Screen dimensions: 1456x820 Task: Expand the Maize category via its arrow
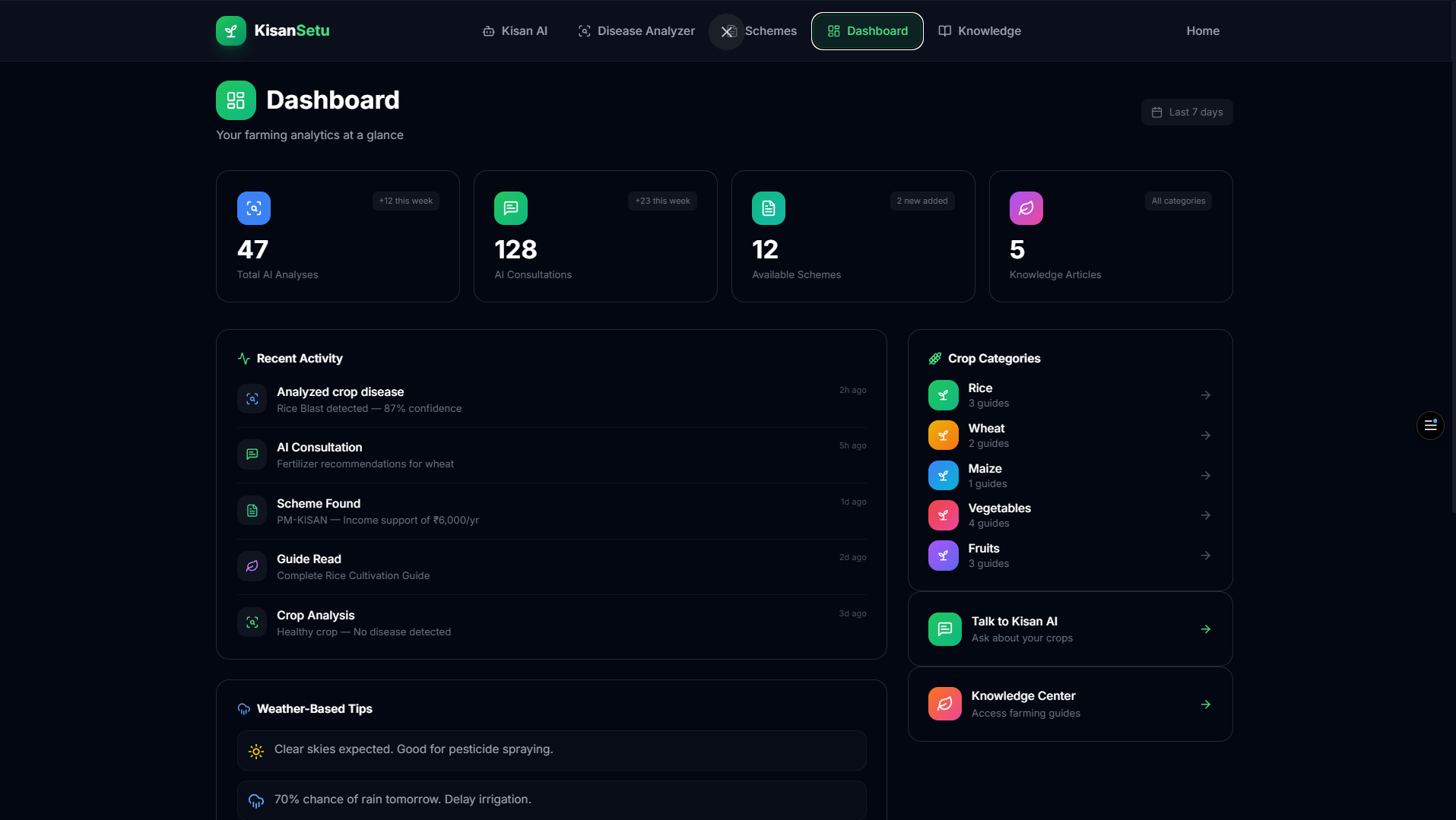1206,476
